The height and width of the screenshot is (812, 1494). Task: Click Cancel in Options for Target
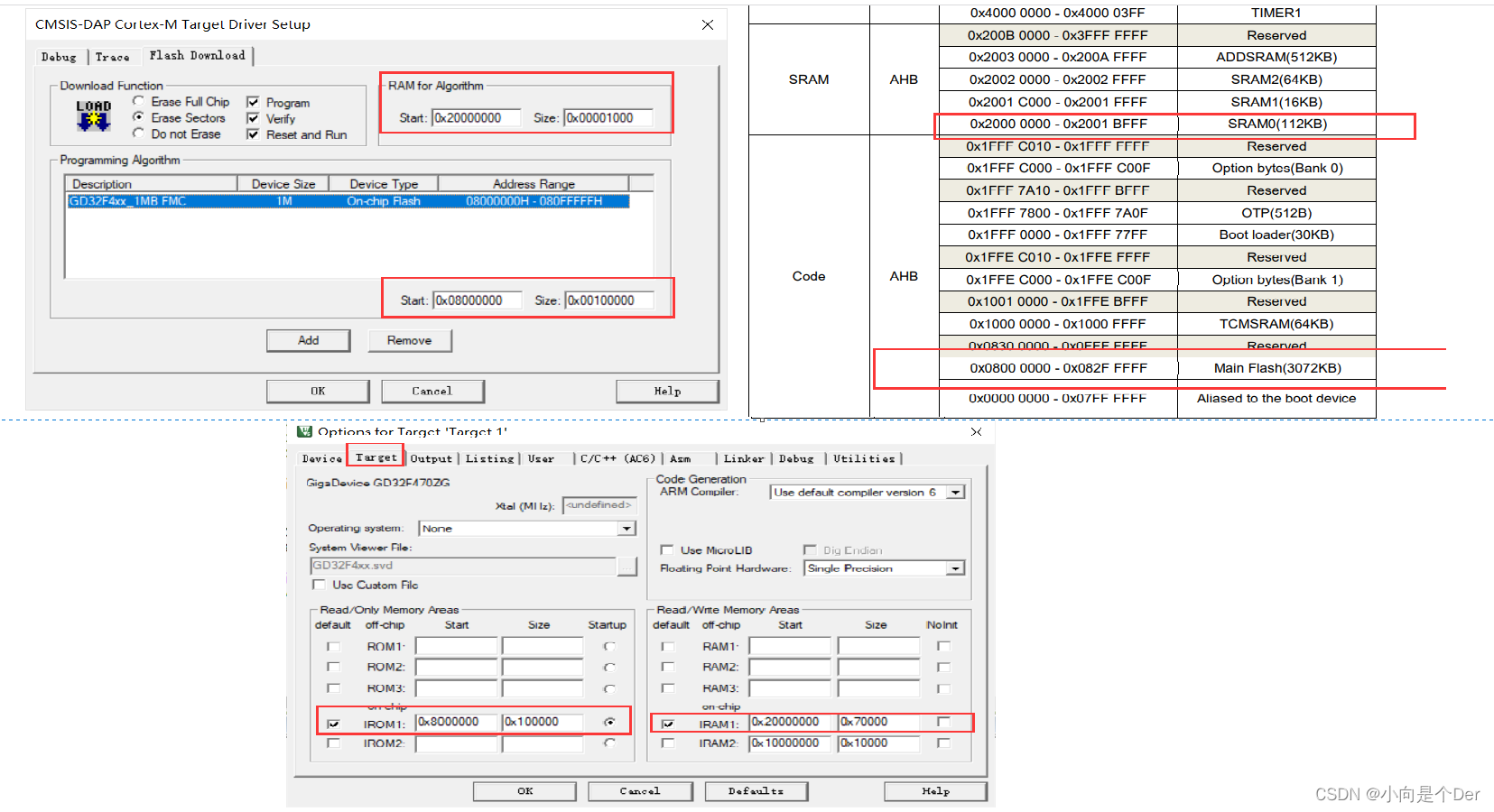tap(640, 791)
